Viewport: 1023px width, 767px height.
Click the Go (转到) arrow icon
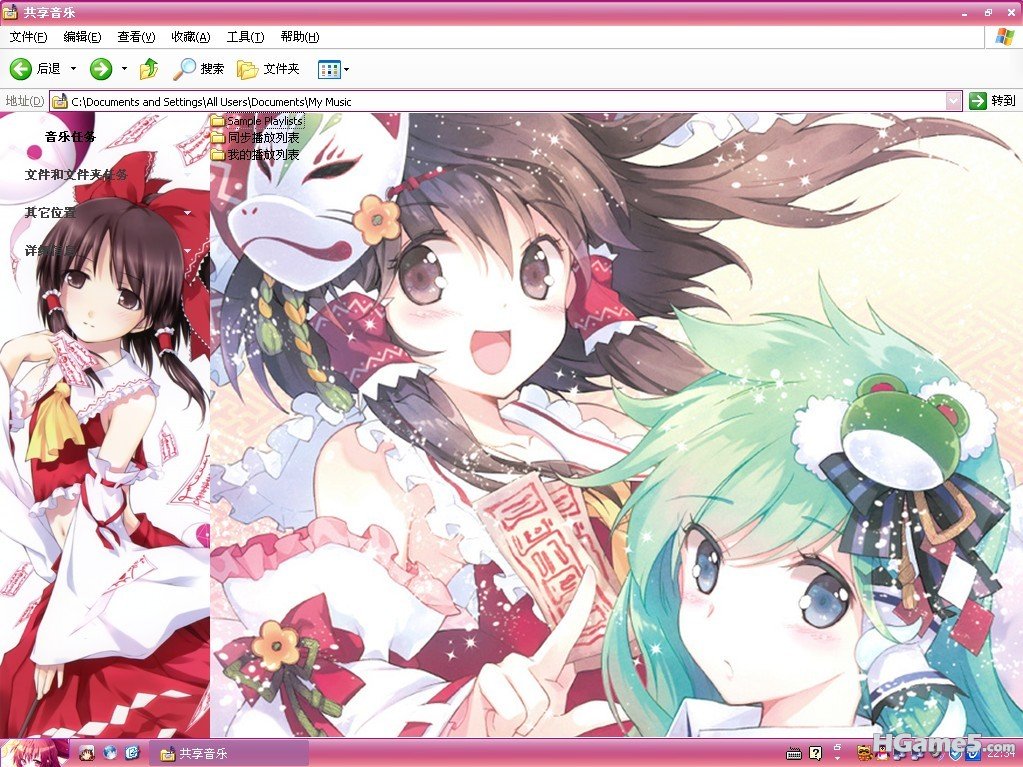(977, 100)
